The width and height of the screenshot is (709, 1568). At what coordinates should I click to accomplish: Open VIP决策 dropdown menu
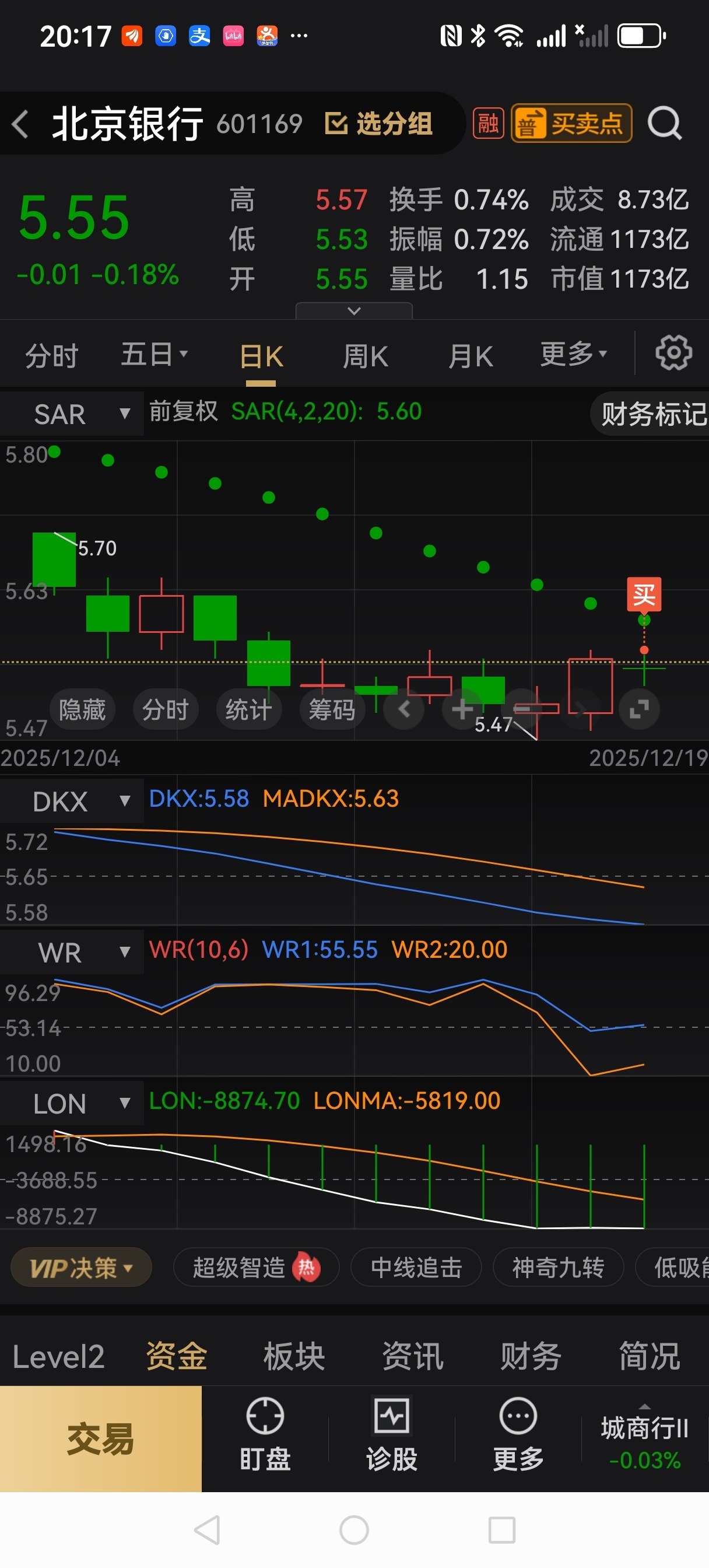click(81, 1268)
